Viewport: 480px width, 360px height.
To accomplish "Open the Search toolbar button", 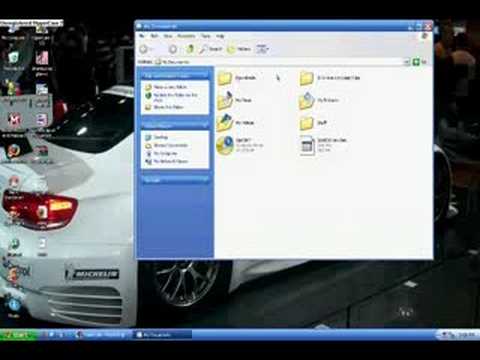I will pyautogui.click(x=210, y=49).
